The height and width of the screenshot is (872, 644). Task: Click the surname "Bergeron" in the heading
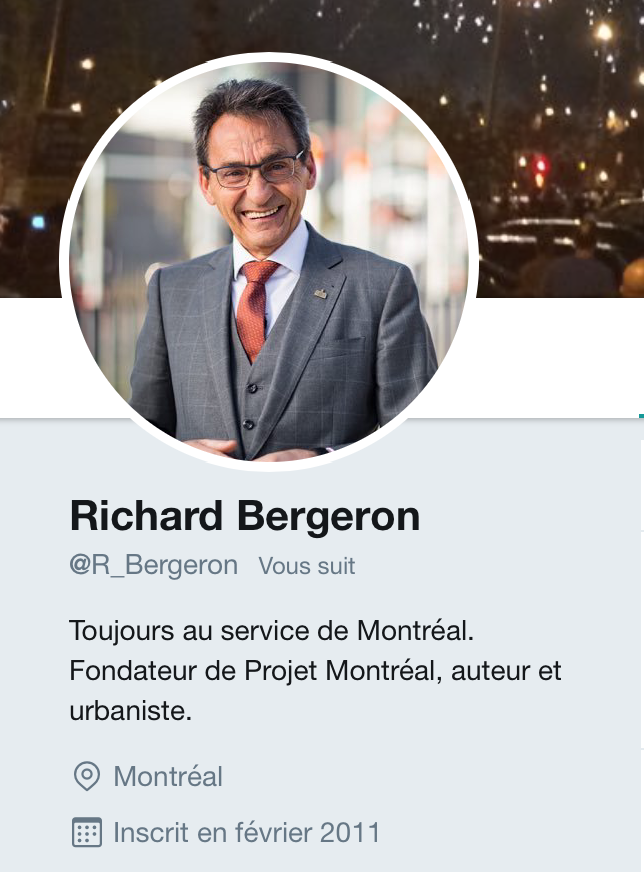click(x=329, y=517)
